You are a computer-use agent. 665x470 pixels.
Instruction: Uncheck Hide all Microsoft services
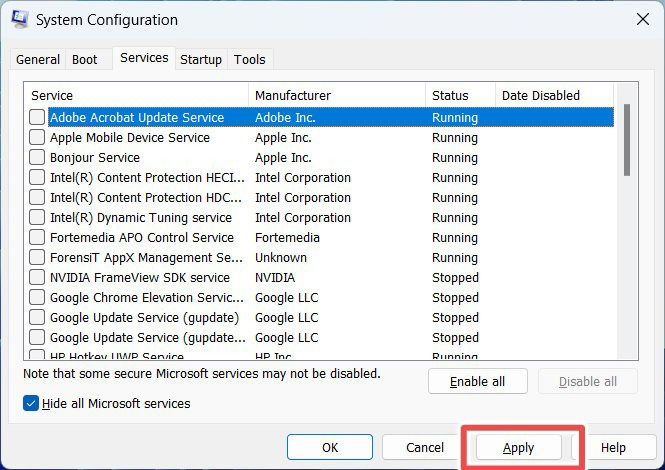(x=31, y=403)
